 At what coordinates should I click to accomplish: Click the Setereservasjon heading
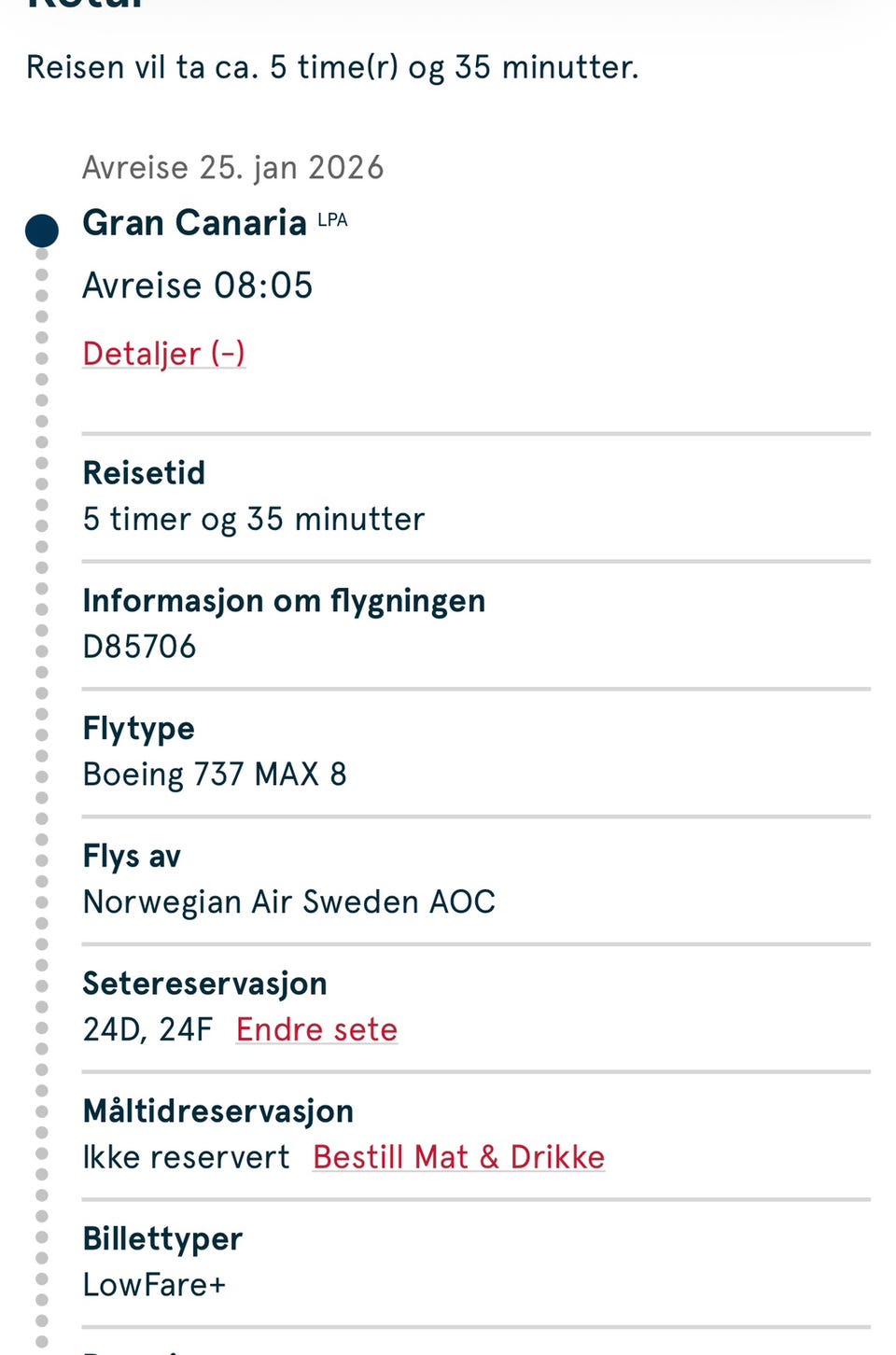pyautogui.click(x=204, y=984)
